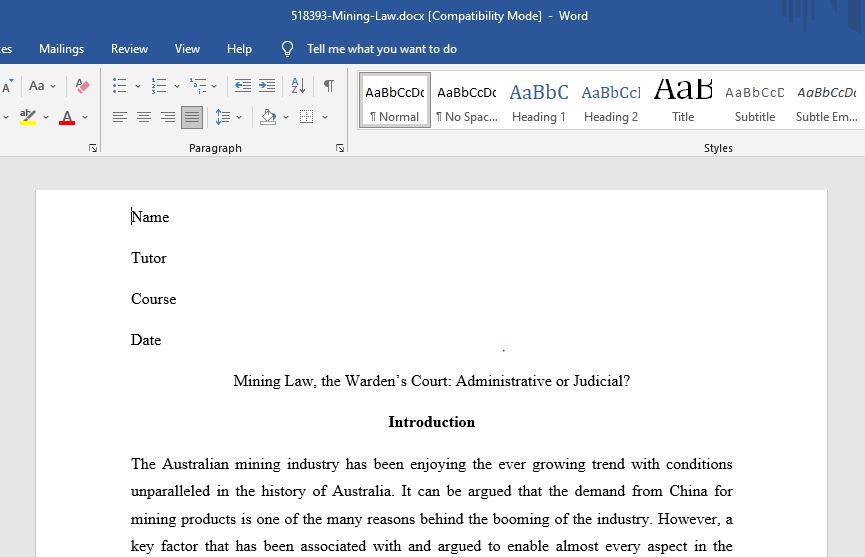The height and width of the screenshot is (557, 865).
Task: Align text to the right
Action: (168, 117)
